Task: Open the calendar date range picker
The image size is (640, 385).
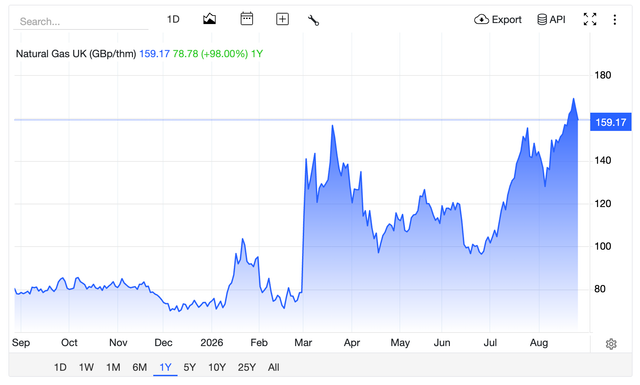Action: coord(247,19)
